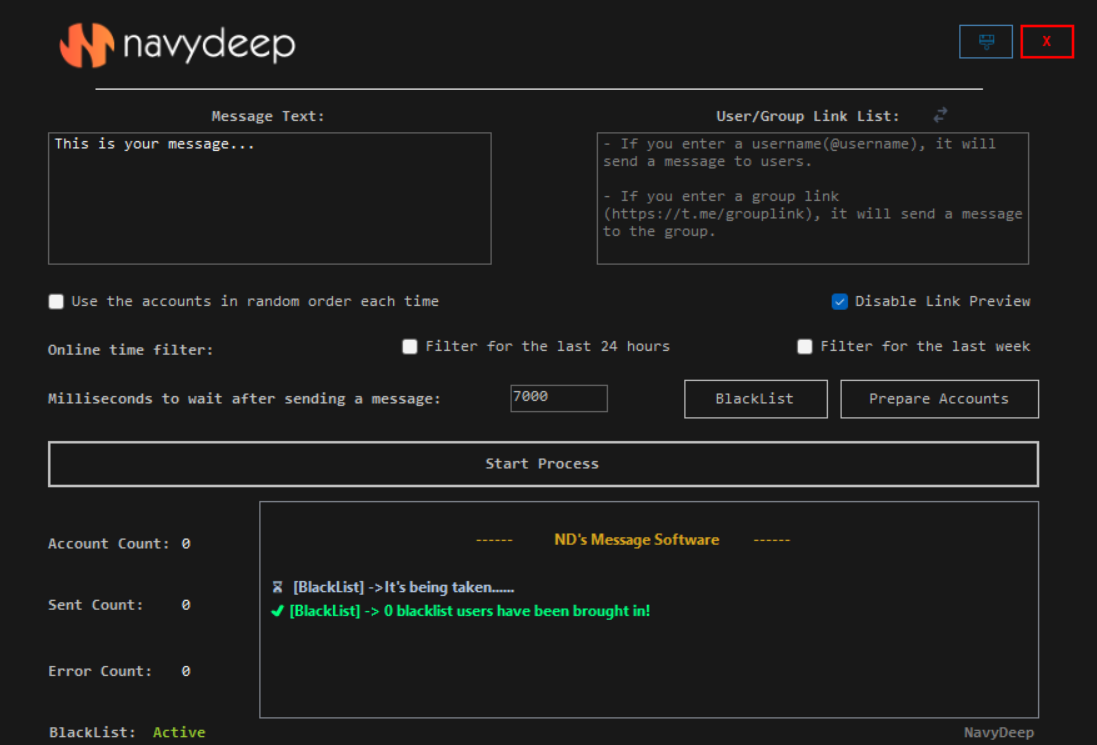Click the Sent Count label
The image size is (1097, 745).
click(x=95, y=605)
